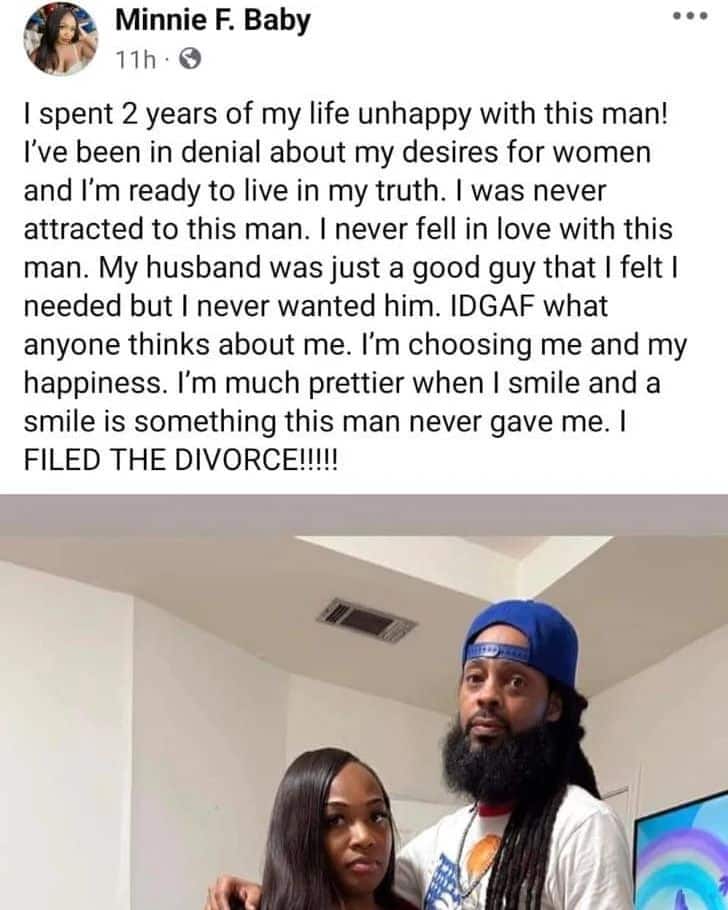The width and height of the screenshot is (728, 910).
Task: Click 'My husband was just a good guy' line
Action: click(x=351, y=269)
